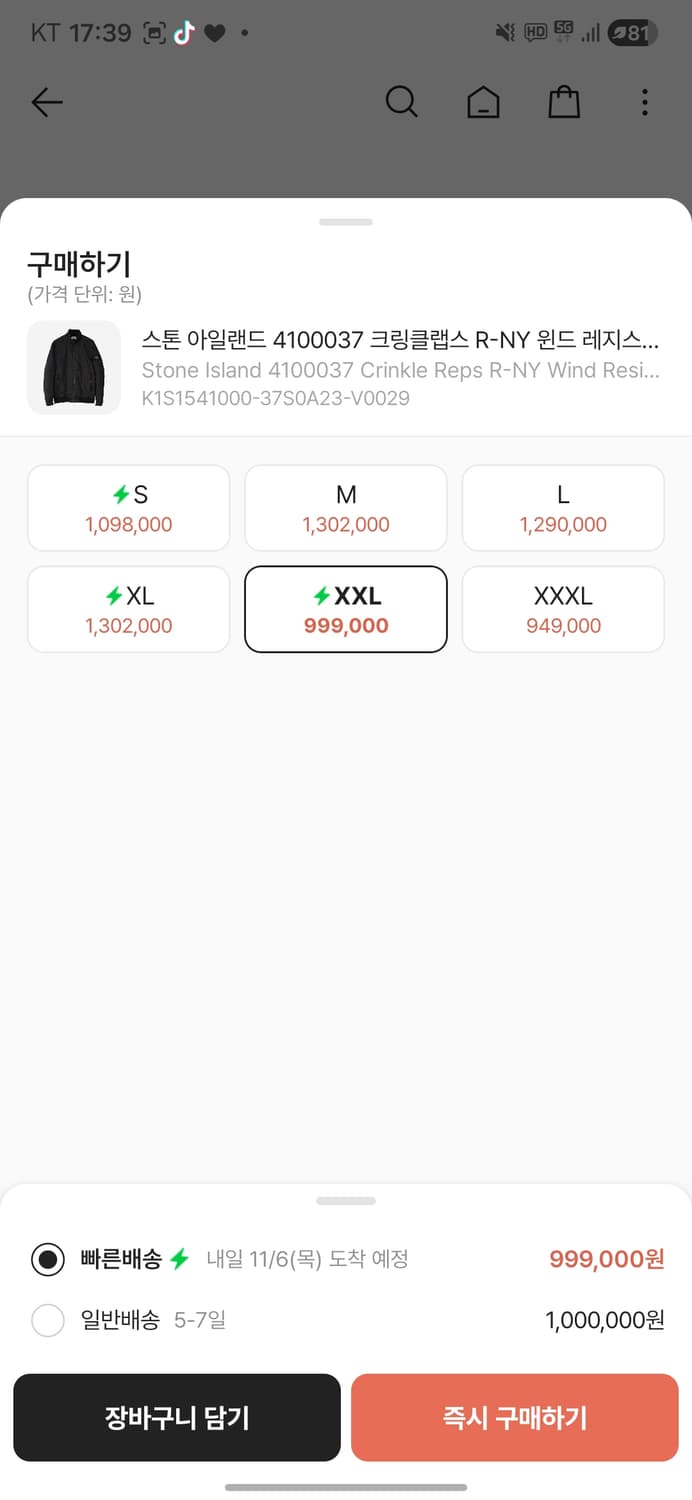Select the 빠른배송 radio button
The image size is (692, 1500).
click(x=48, y=1260)
